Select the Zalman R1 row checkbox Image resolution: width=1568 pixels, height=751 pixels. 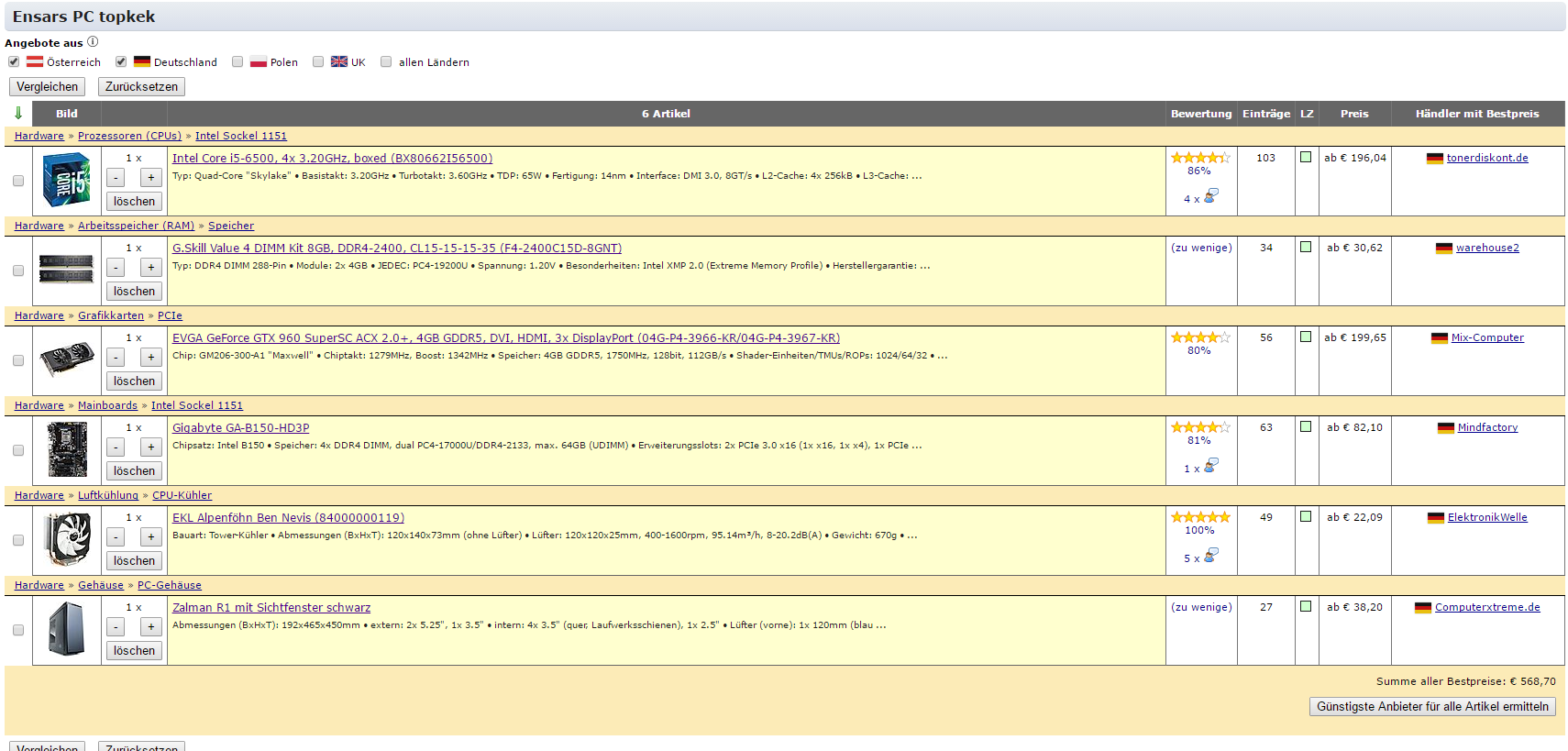(18, 630)
